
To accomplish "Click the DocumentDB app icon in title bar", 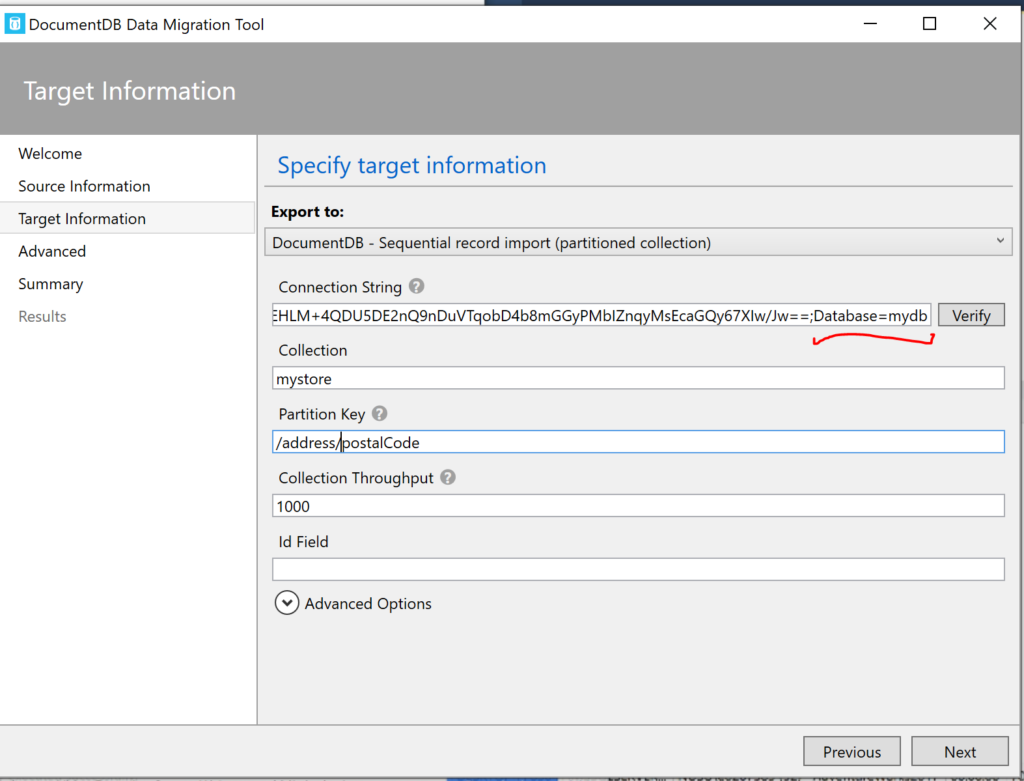I will (14, 24).
